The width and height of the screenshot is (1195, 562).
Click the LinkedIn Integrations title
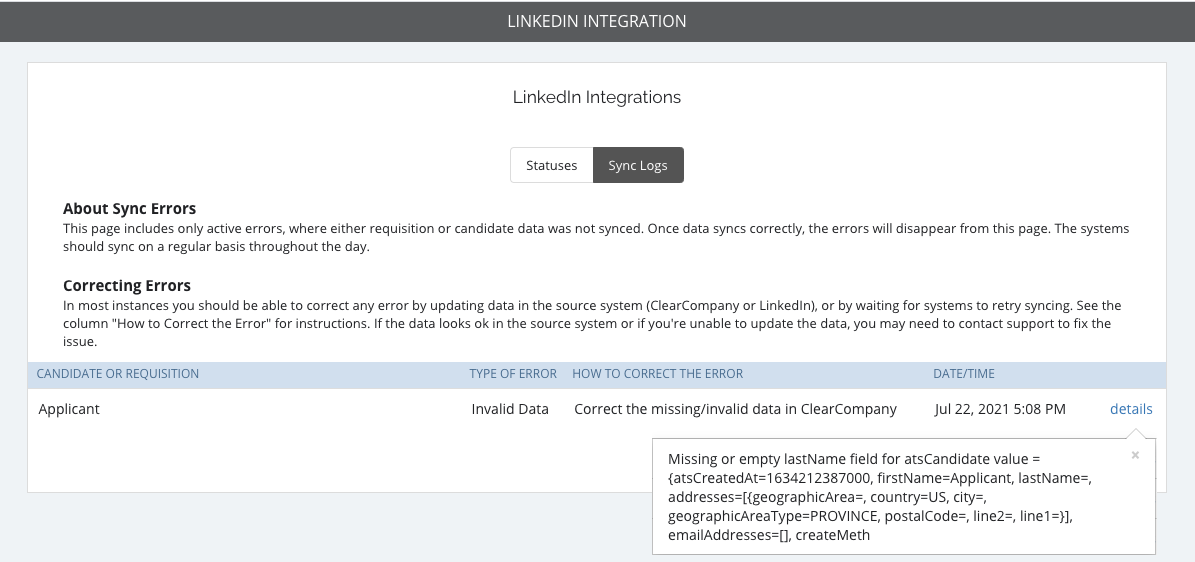point(597,98)
